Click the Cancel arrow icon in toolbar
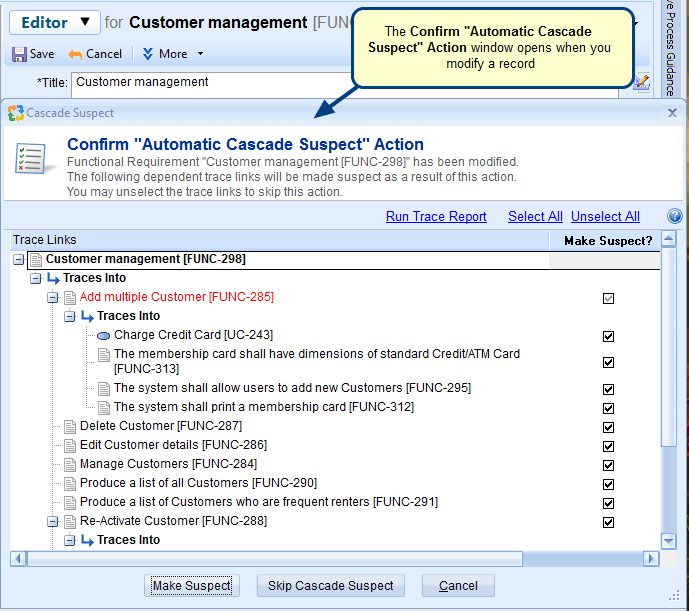Screen dimensions: 689x611 click(75, 54)
